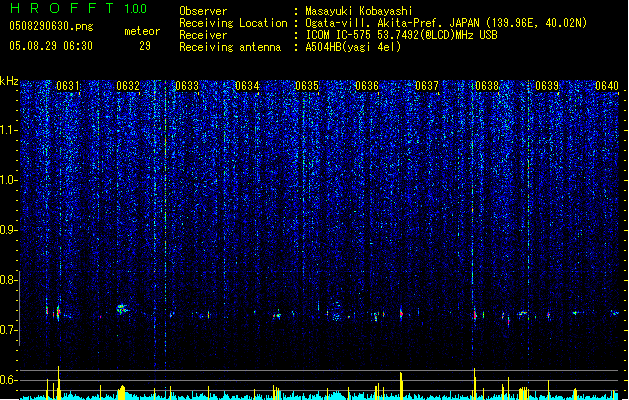Click the 0.9 kHz axis label

[9, 230]
